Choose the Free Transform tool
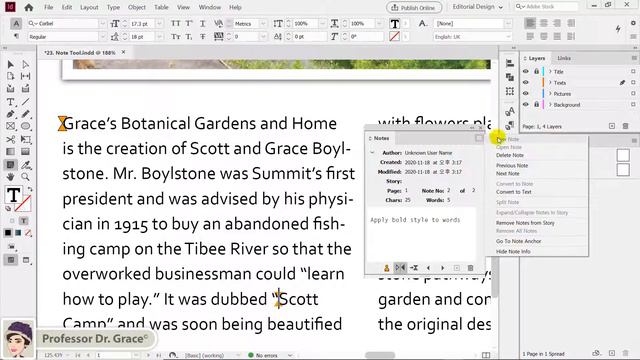Viewport: 640px width, 360px height. (x=25, y=140)
